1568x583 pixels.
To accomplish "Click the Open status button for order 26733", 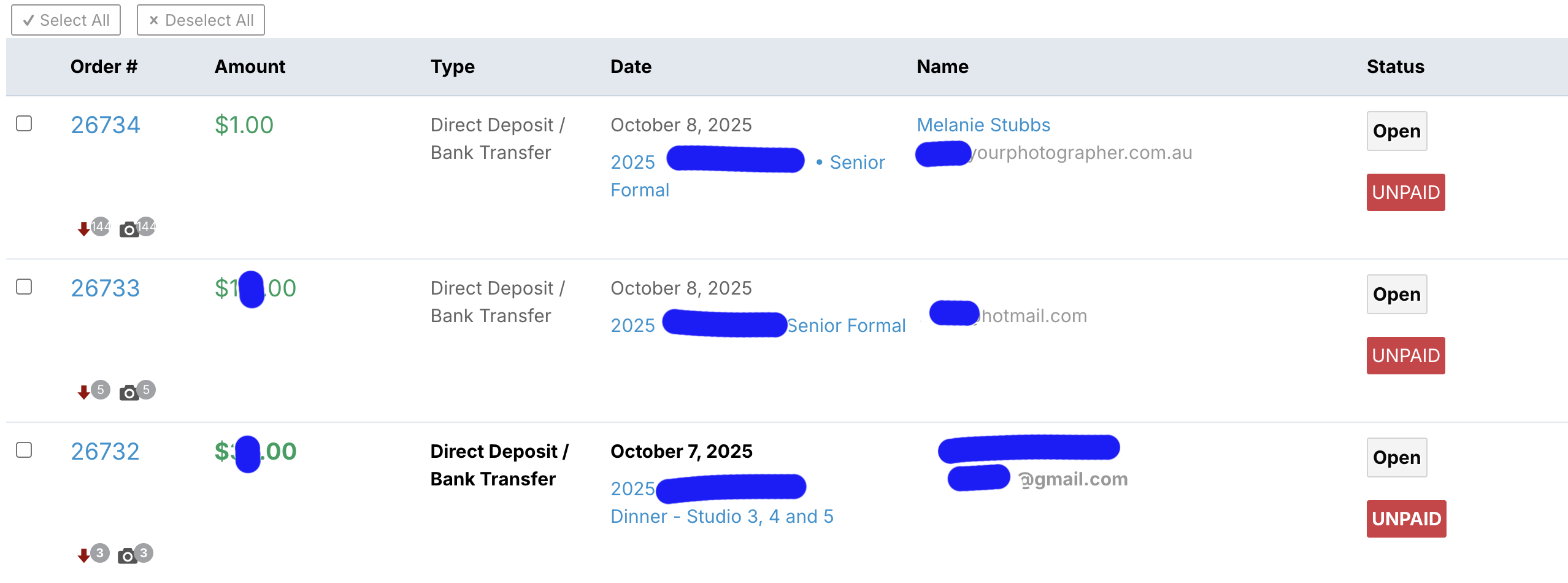I will click(1396, 295).
